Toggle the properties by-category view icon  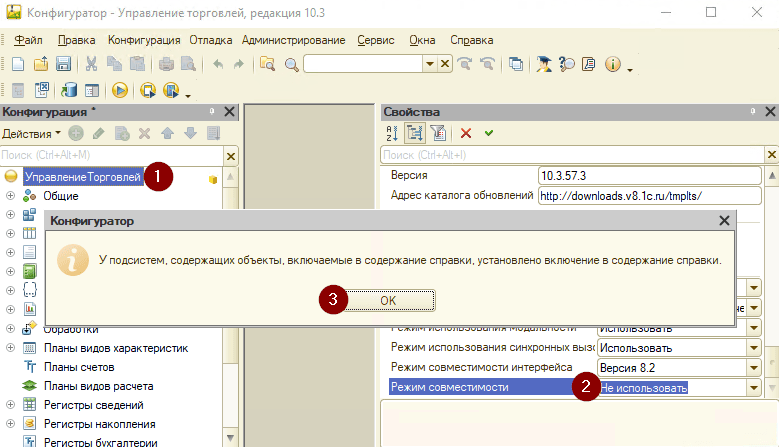(x=415, y=133)
